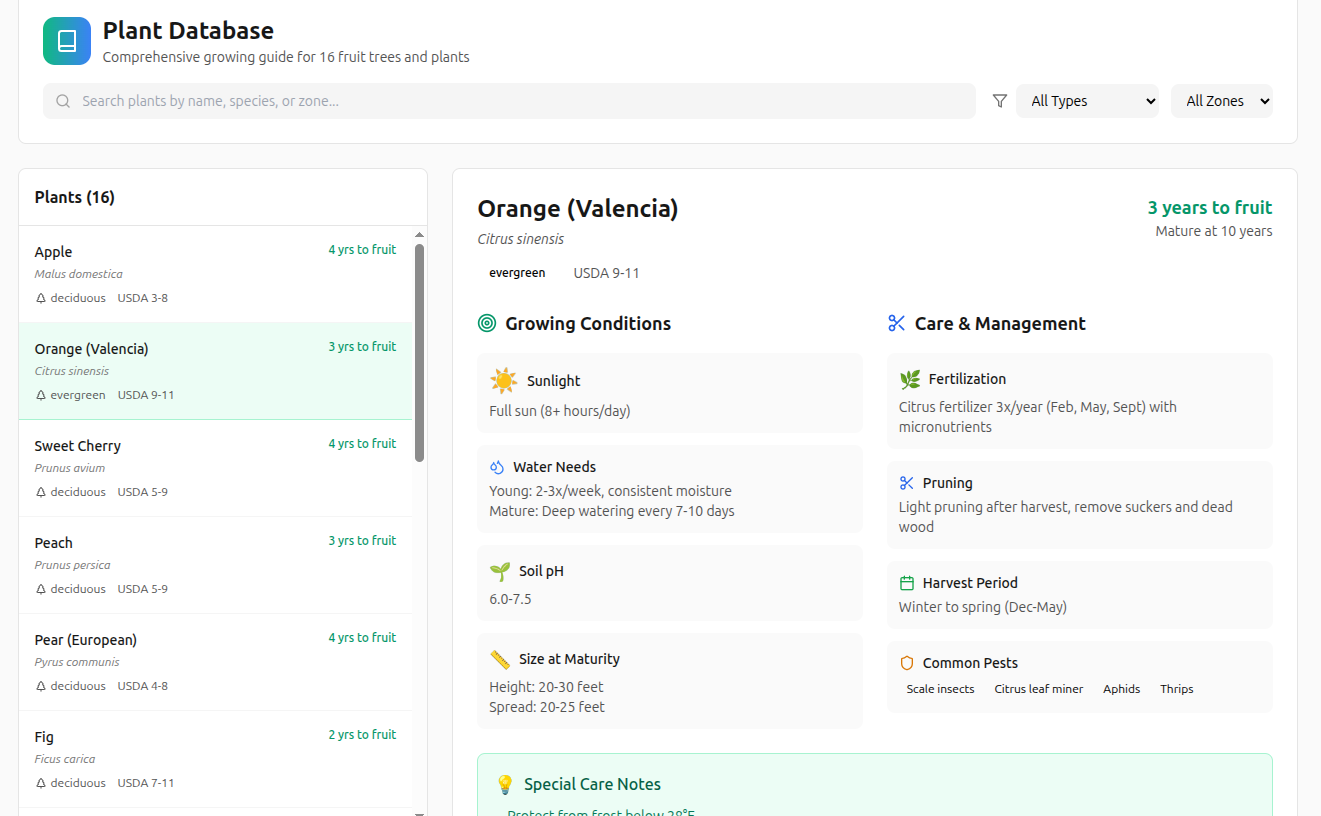Select Apple in the plants list
The image size is (1321, 816).
pos(215,273)
